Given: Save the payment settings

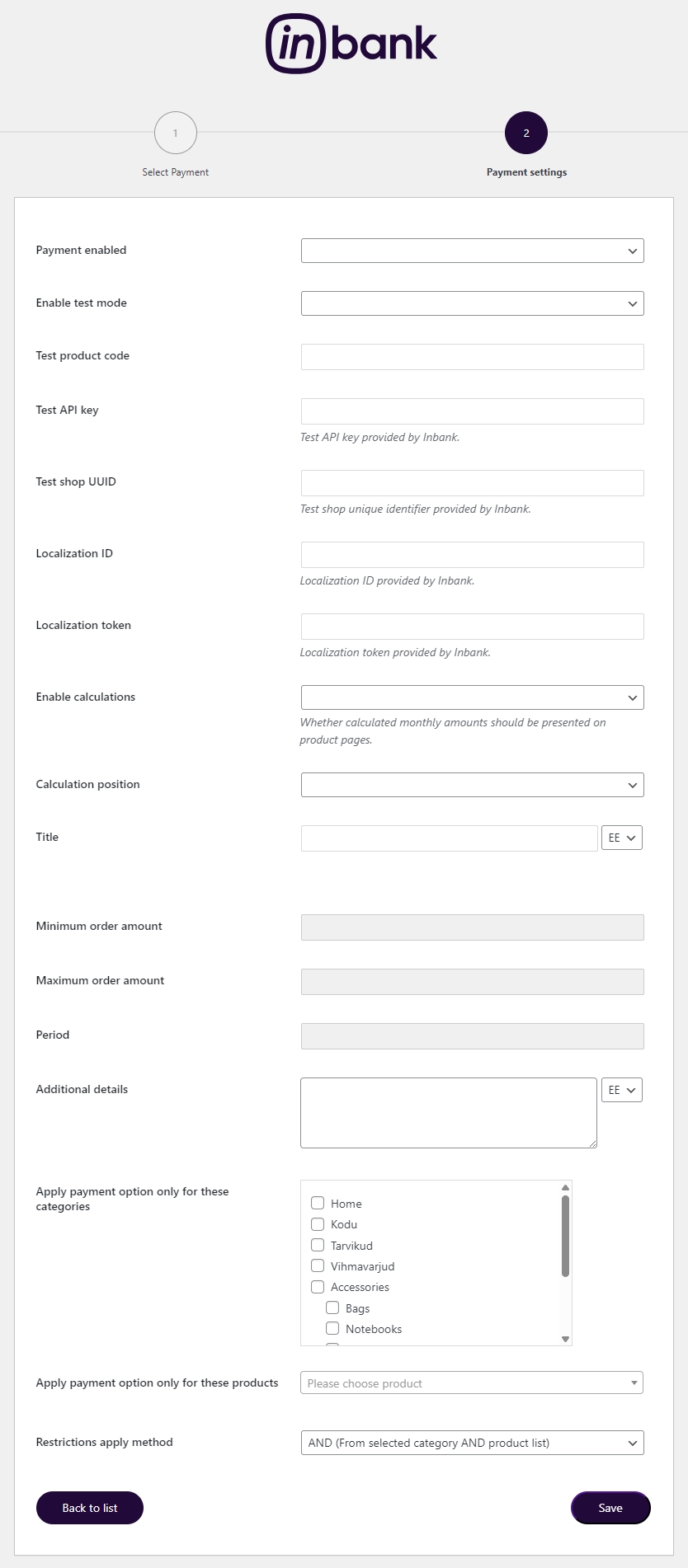Looking at the screenshot, I should [610, 1508].
